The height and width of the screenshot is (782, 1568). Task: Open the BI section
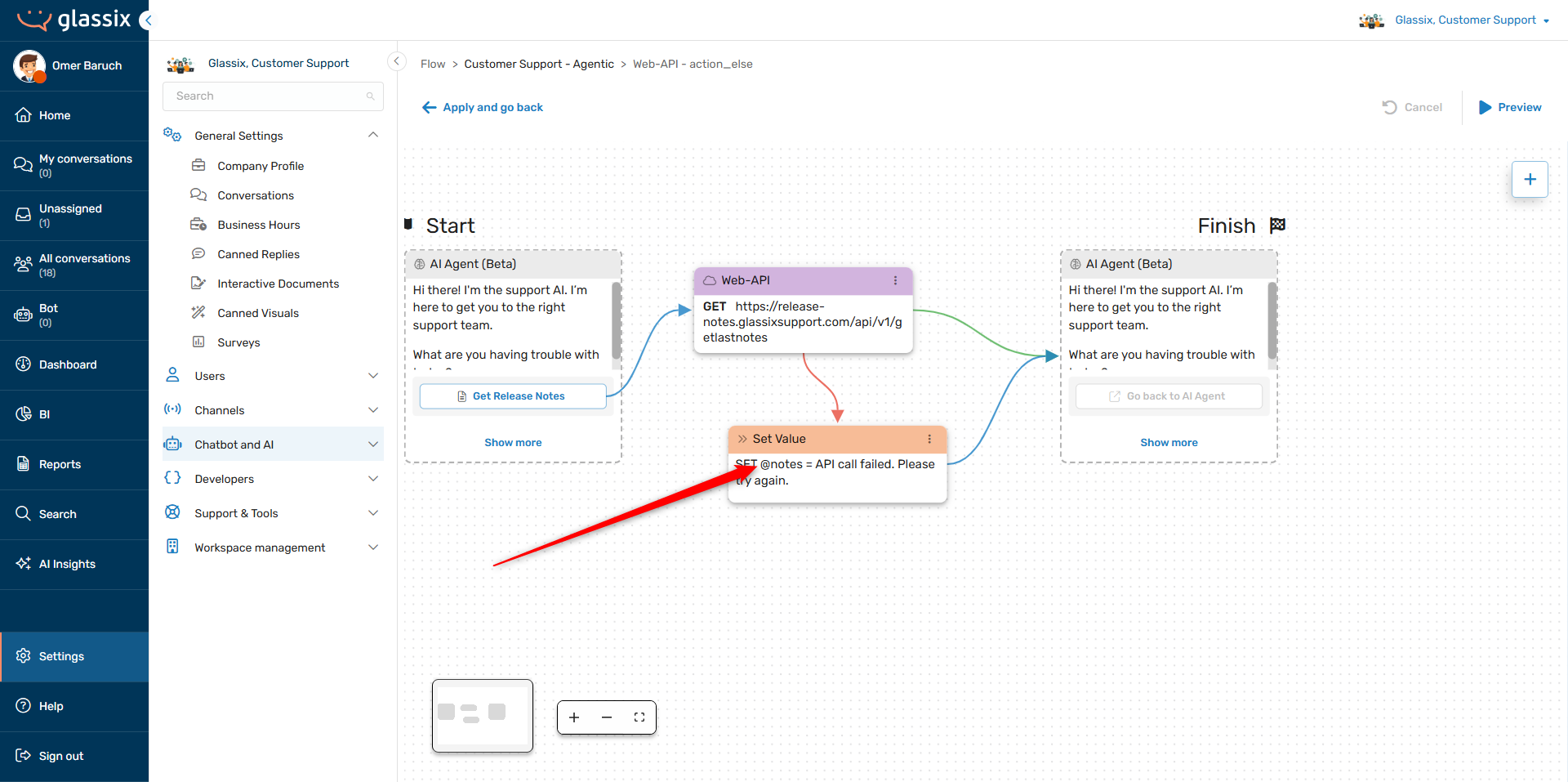(74, 414)
